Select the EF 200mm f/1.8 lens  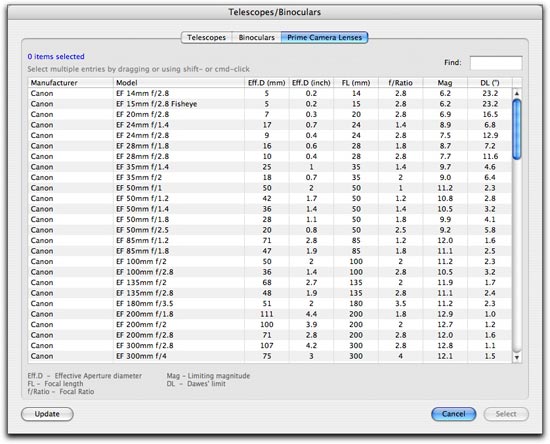270,314
